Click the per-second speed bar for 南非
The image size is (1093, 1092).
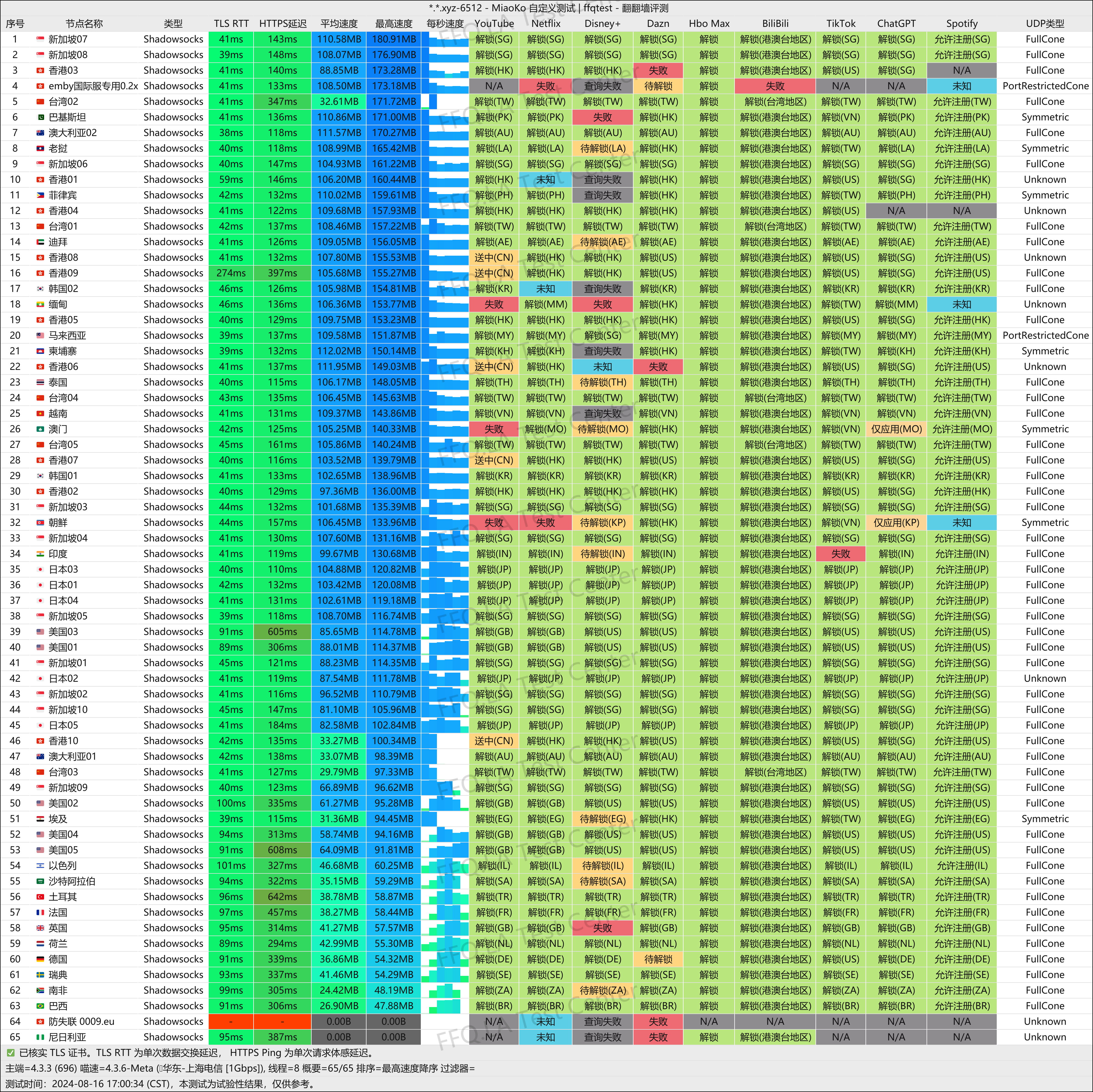point(445,990)
